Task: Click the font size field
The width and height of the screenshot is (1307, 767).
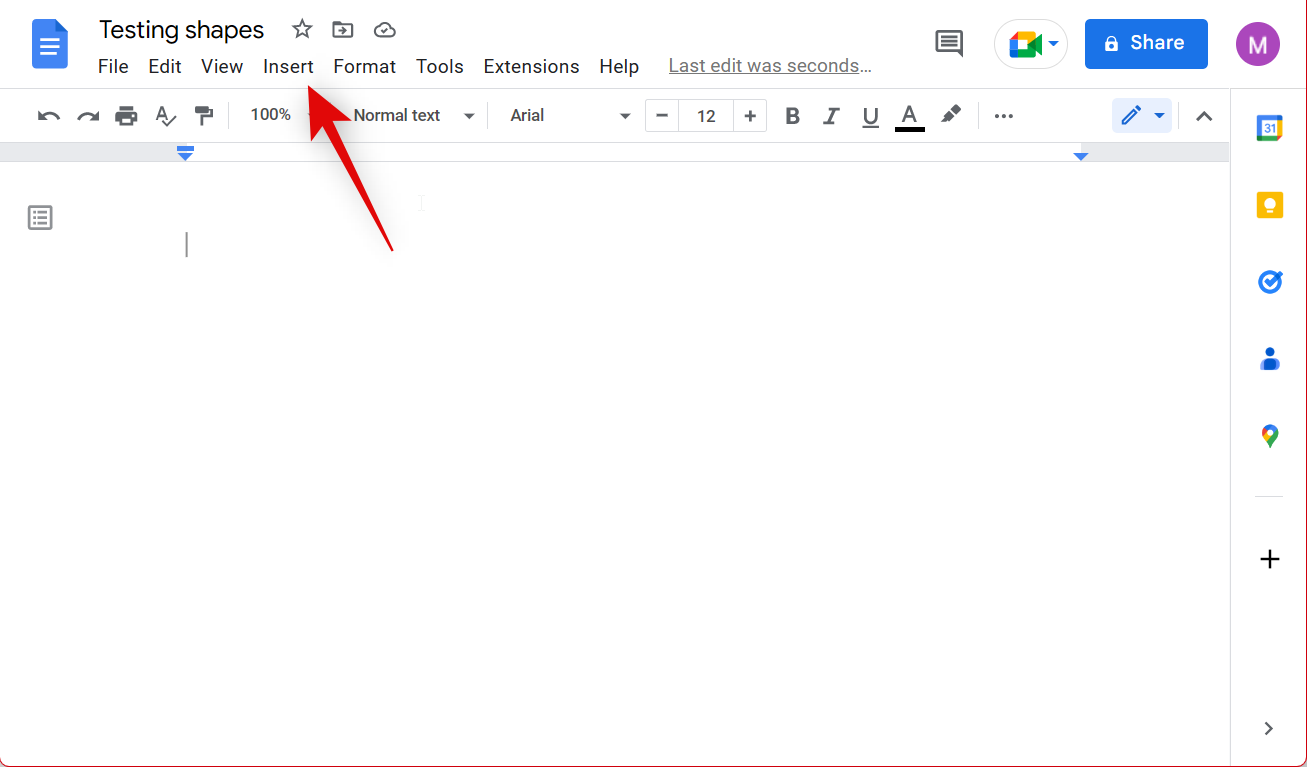Action: coord(706,116)
